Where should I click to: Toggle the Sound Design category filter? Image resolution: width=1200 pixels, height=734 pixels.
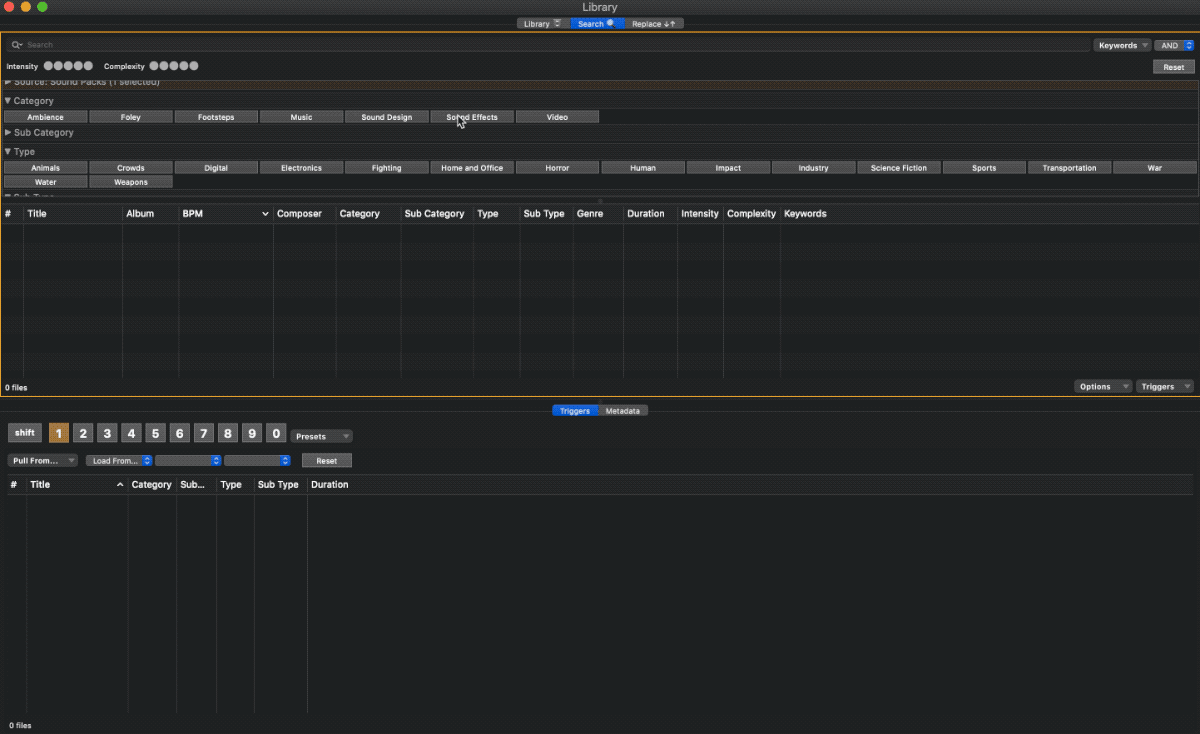click(x=386, y=117)
